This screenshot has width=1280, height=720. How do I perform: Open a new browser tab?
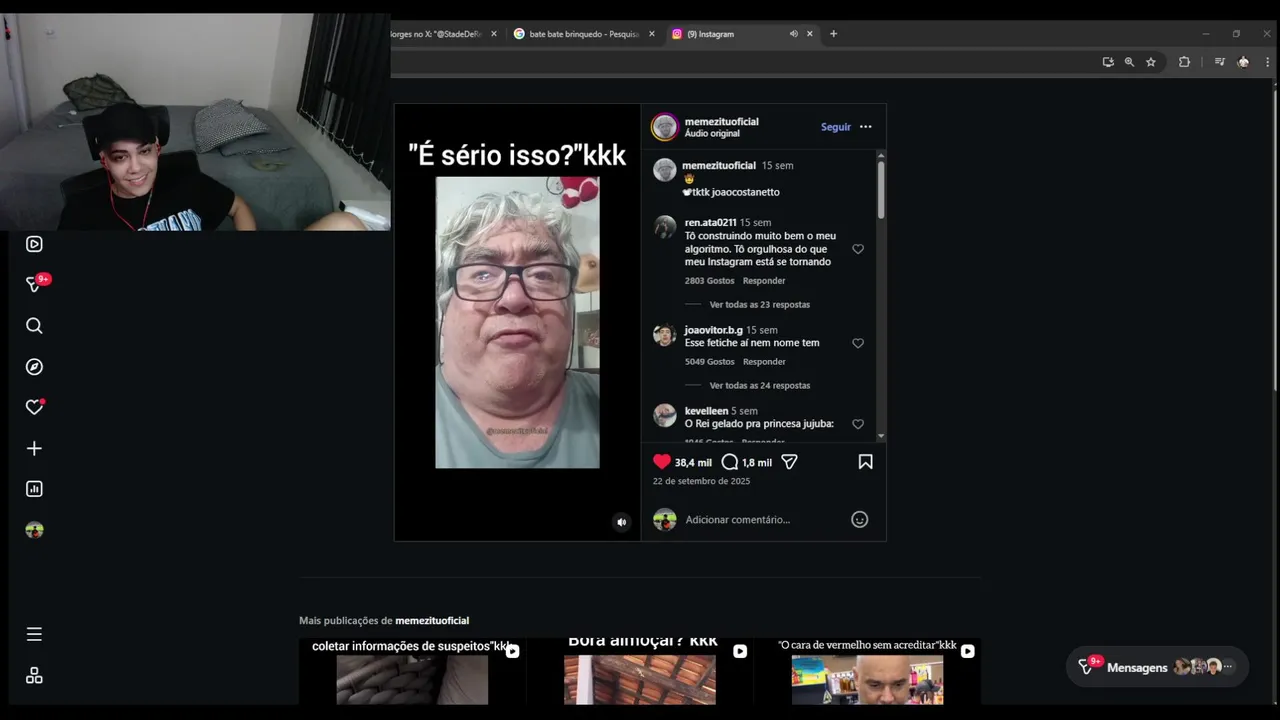coord(833,34)
